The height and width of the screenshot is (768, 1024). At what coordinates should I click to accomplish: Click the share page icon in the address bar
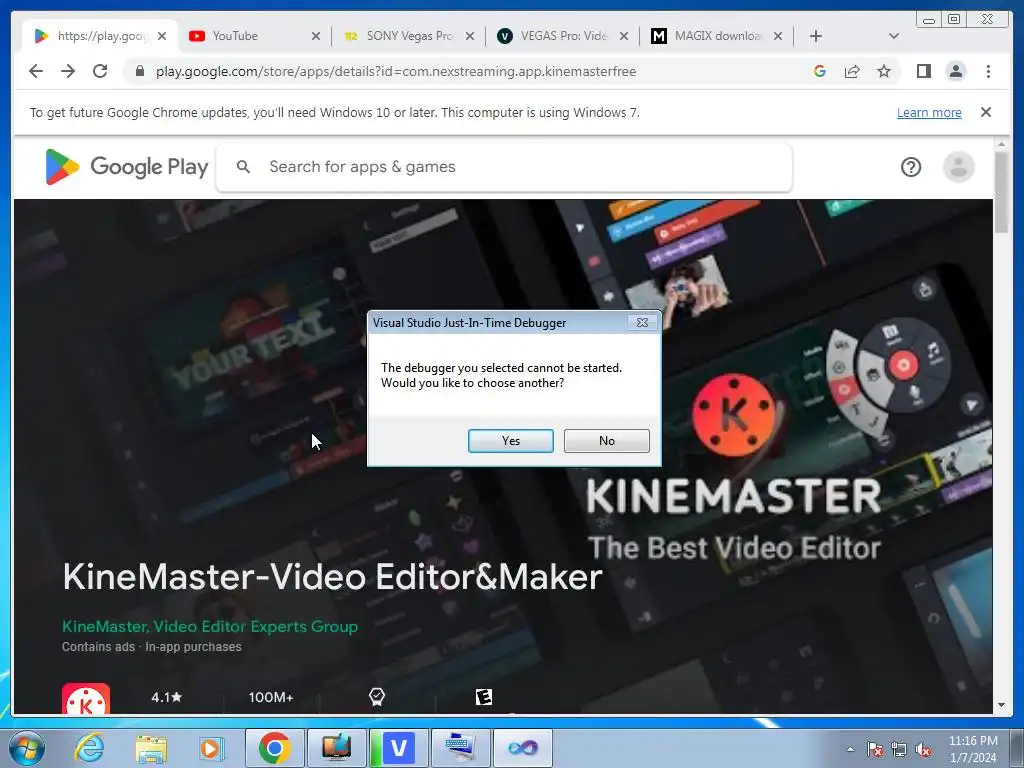click(x=852, y=71)
